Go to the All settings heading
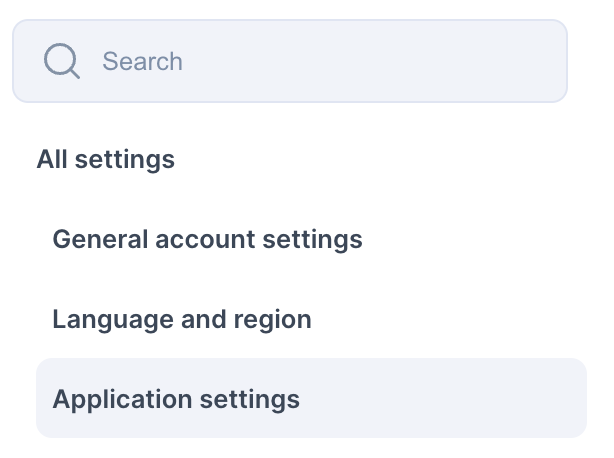 106,160
